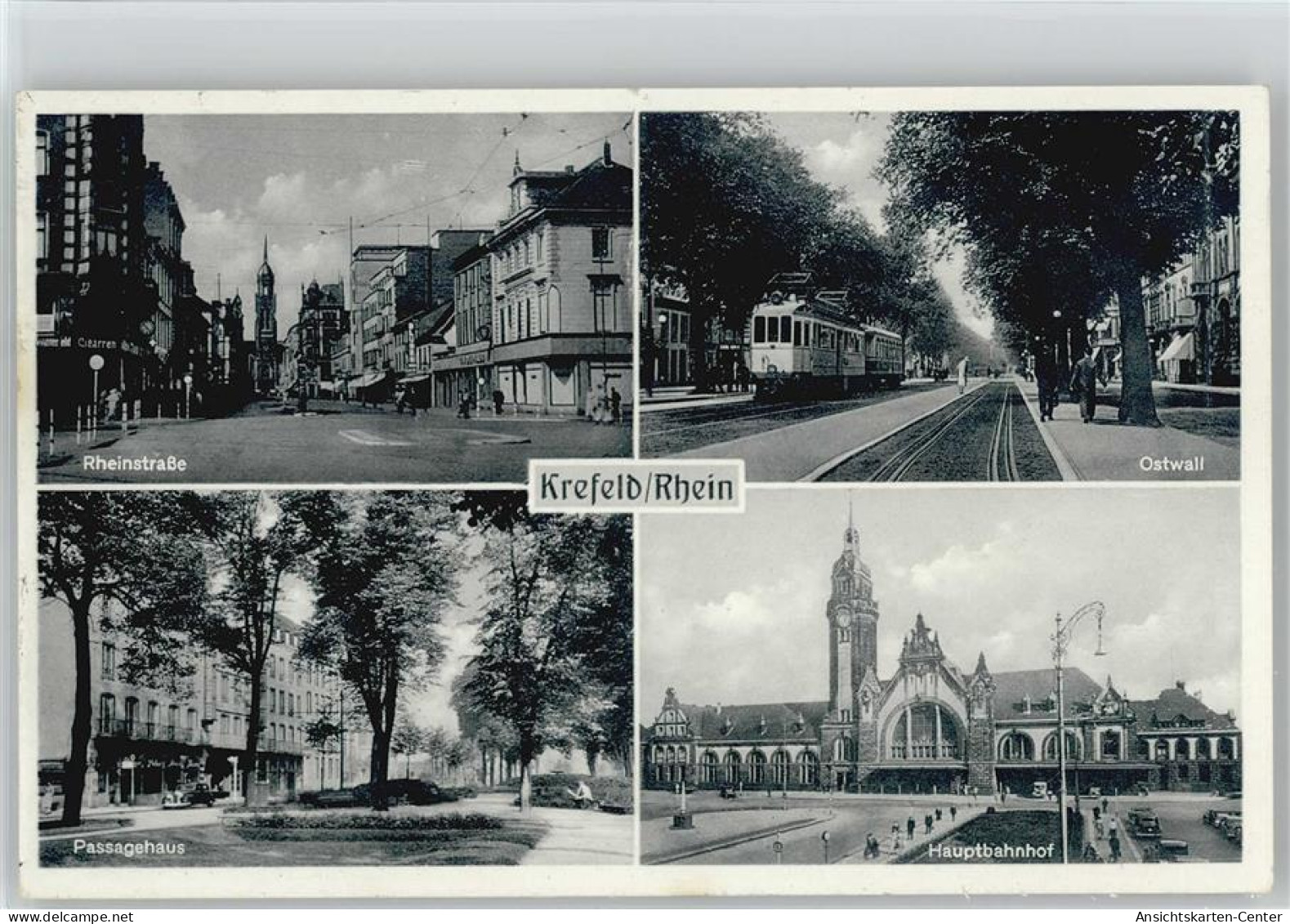Click the 'Rheinstraße' caption

pos(135,465)
